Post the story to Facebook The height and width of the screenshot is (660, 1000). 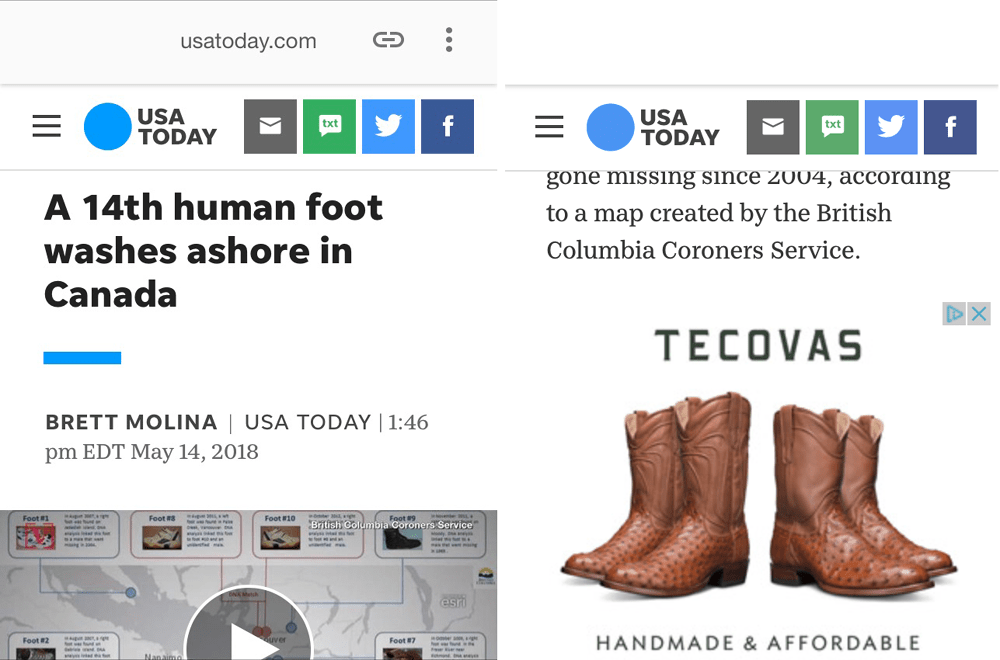click(447, 126)
